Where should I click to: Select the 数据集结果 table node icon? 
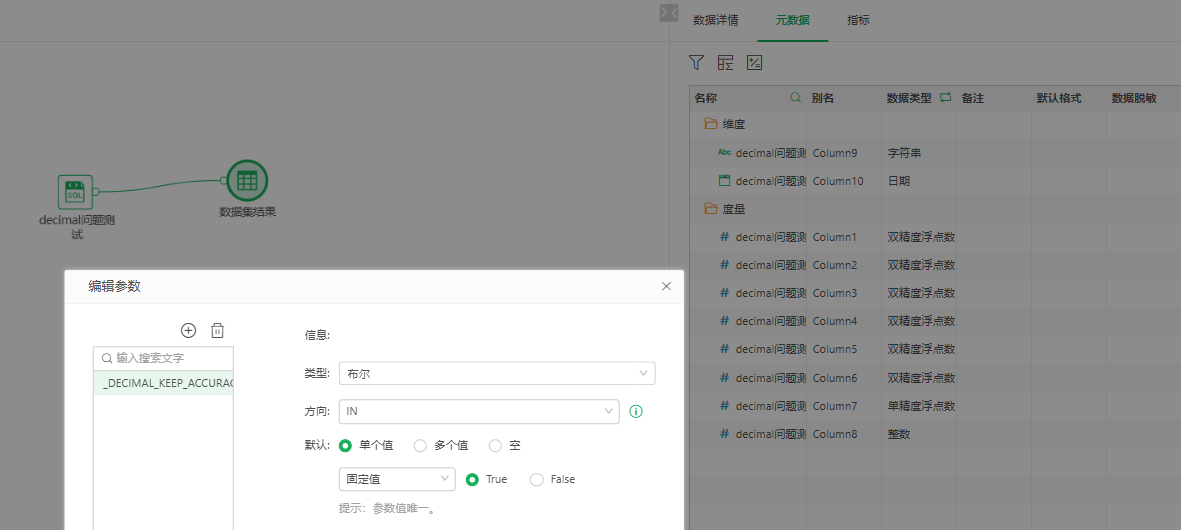(x=247, y=181)
